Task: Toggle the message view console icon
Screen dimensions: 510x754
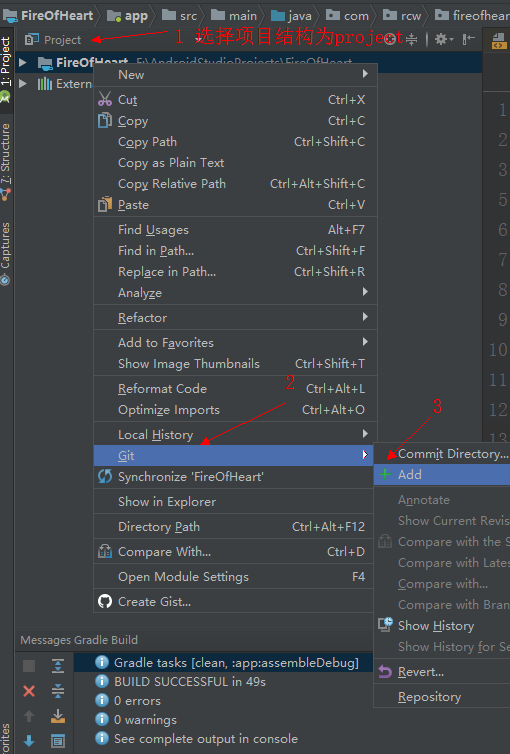Action: [58, 741]
